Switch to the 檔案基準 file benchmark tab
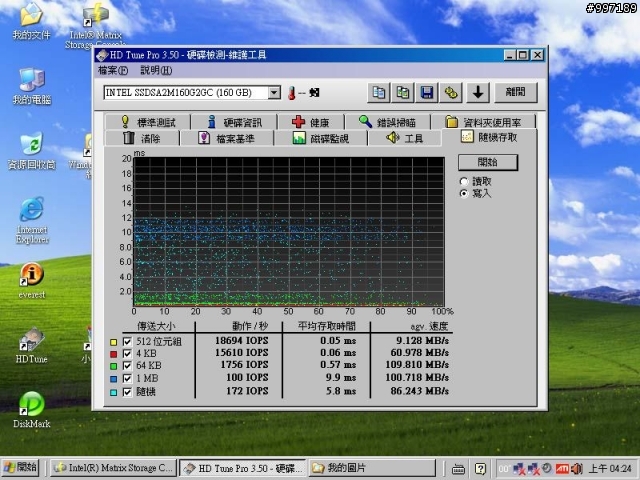The height and width of the screenshot is (480, 640). [227, 138]
